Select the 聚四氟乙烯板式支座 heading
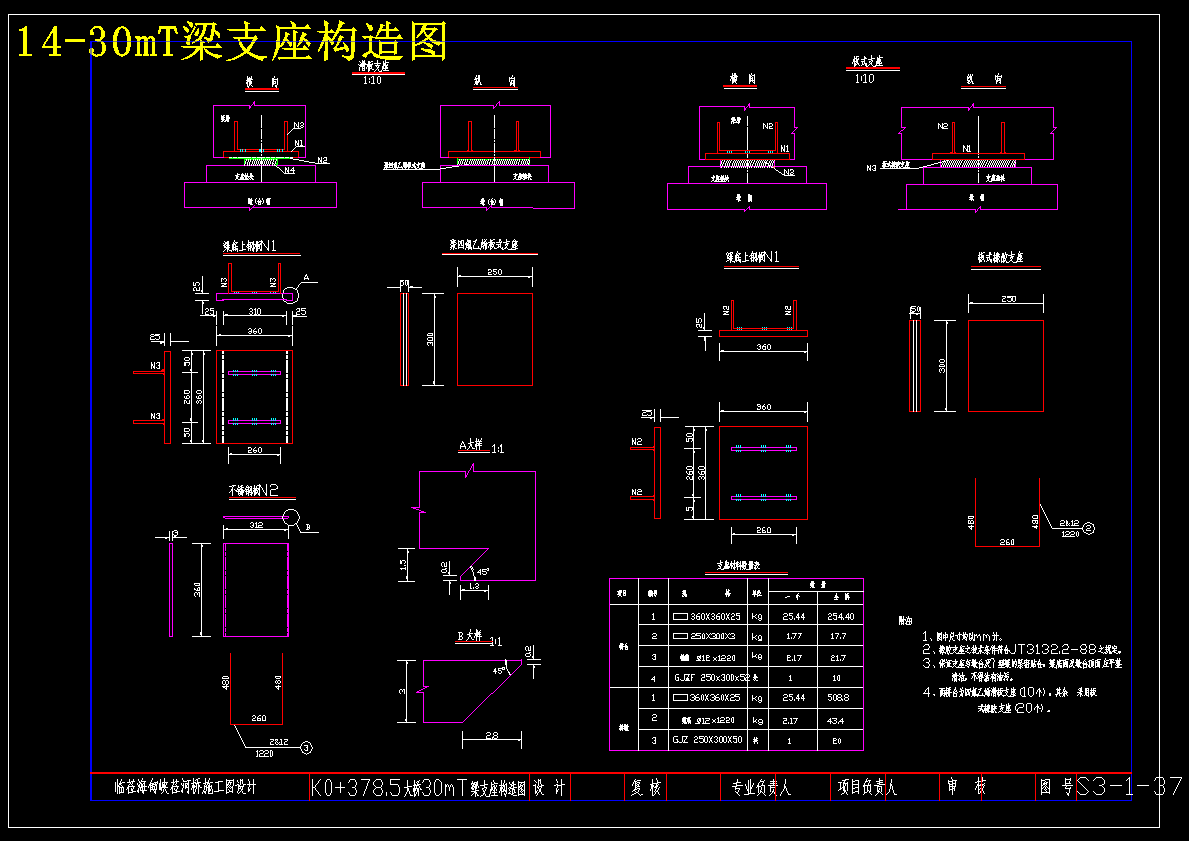Viewport: 1189px width, 841px height. point(484,245)
